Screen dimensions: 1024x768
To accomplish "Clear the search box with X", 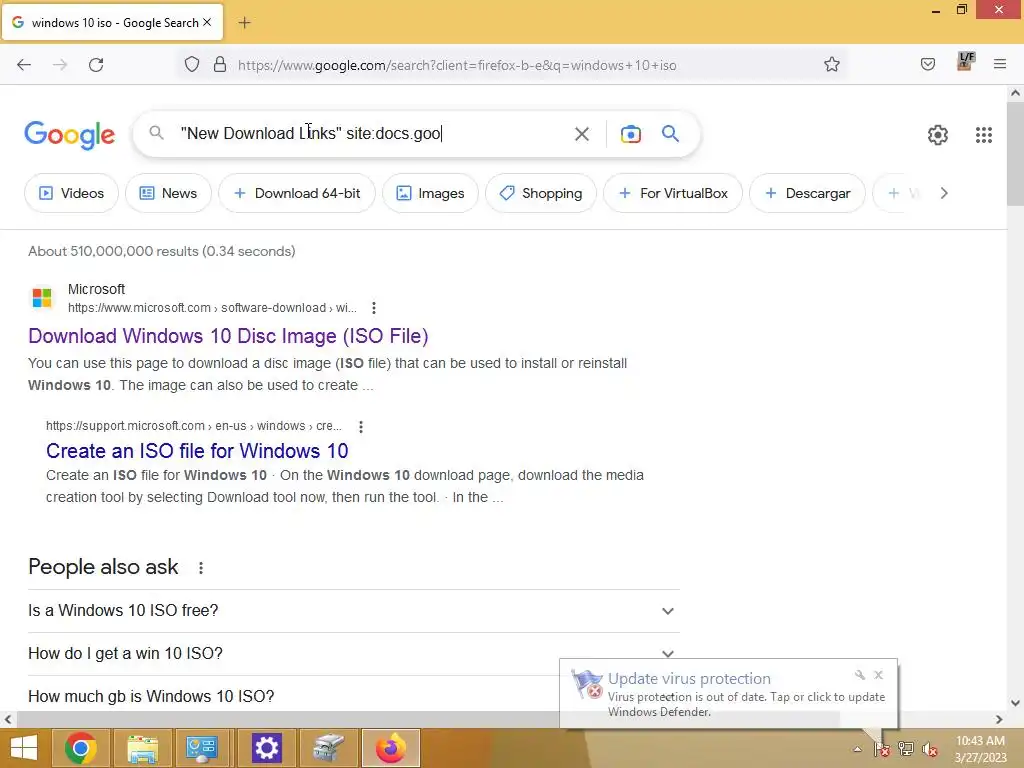I will click(x=581, y=135).
